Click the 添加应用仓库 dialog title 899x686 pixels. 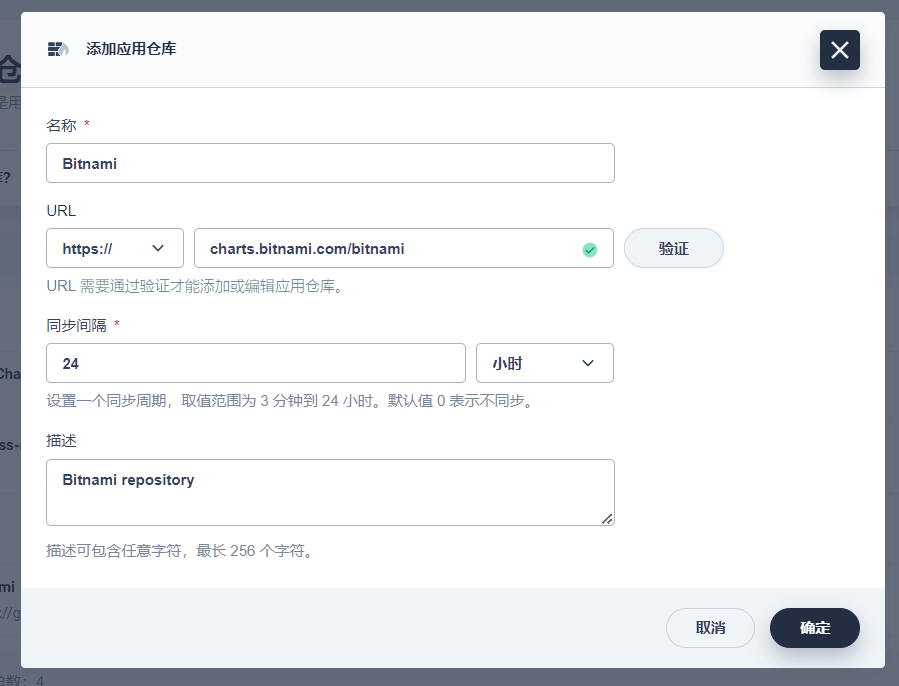pyautogui.click(x=131, y=49)
